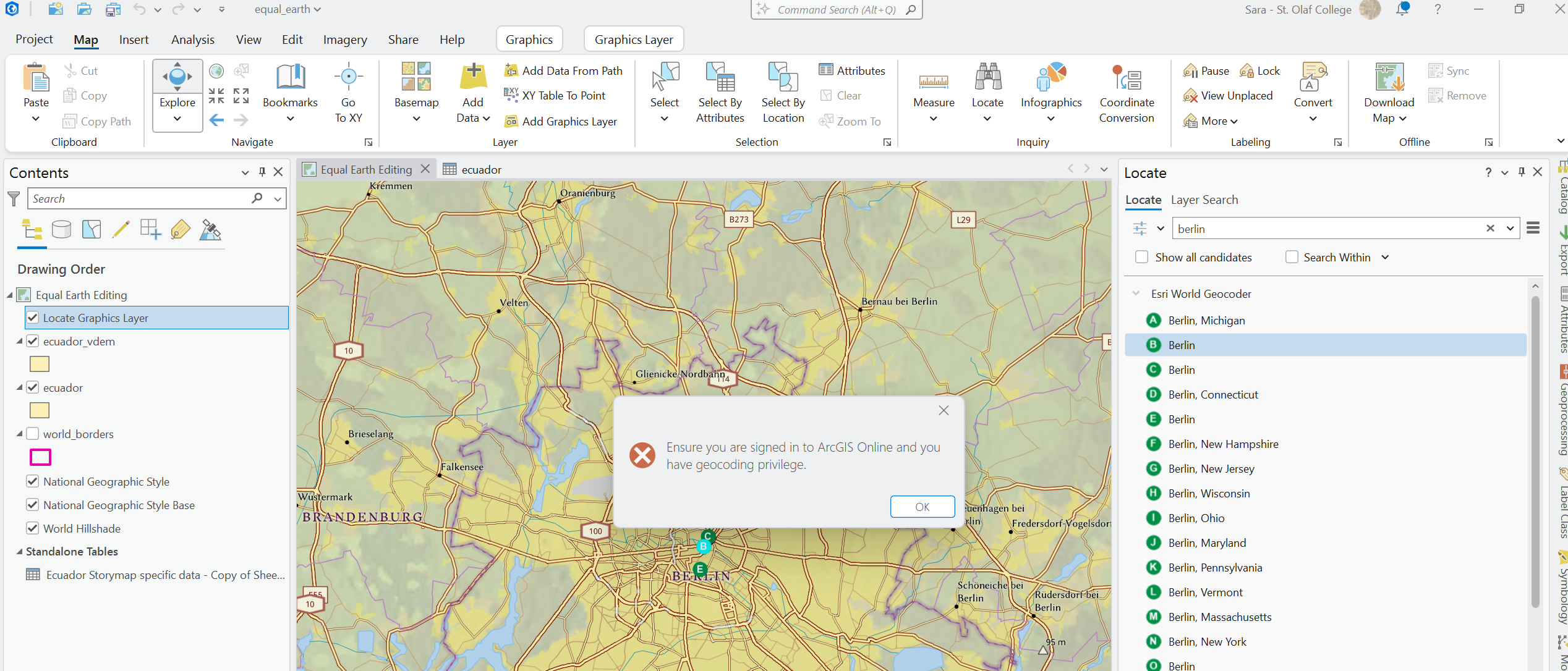Switch to the Imagery tab
This screenshot has height=671, width=1568.
(x=345, y=40)
